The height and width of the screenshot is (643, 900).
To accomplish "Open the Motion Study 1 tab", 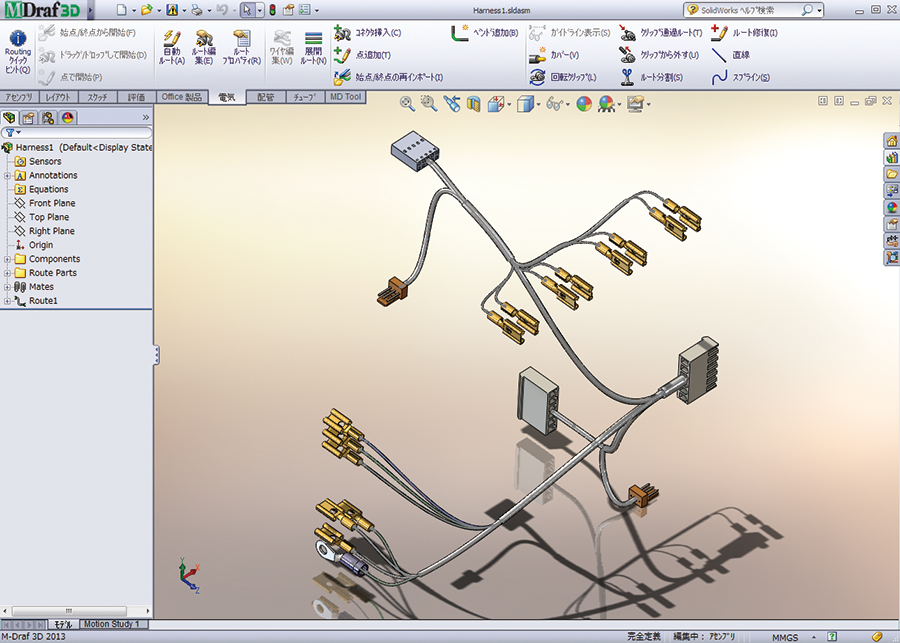I will [113, 624].
